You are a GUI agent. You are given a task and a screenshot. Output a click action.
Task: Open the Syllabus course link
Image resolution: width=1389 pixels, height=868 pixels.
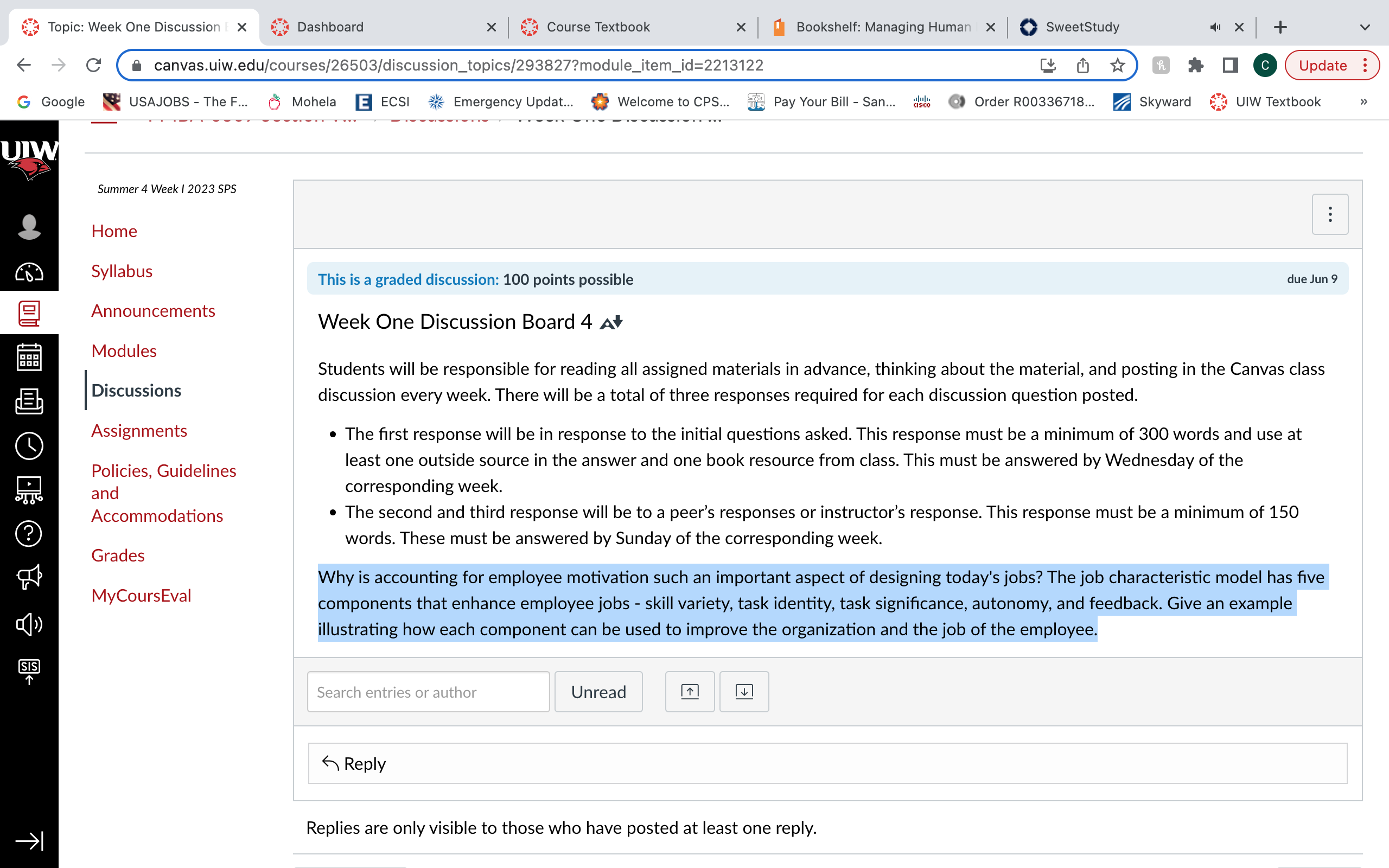(122, 271)
